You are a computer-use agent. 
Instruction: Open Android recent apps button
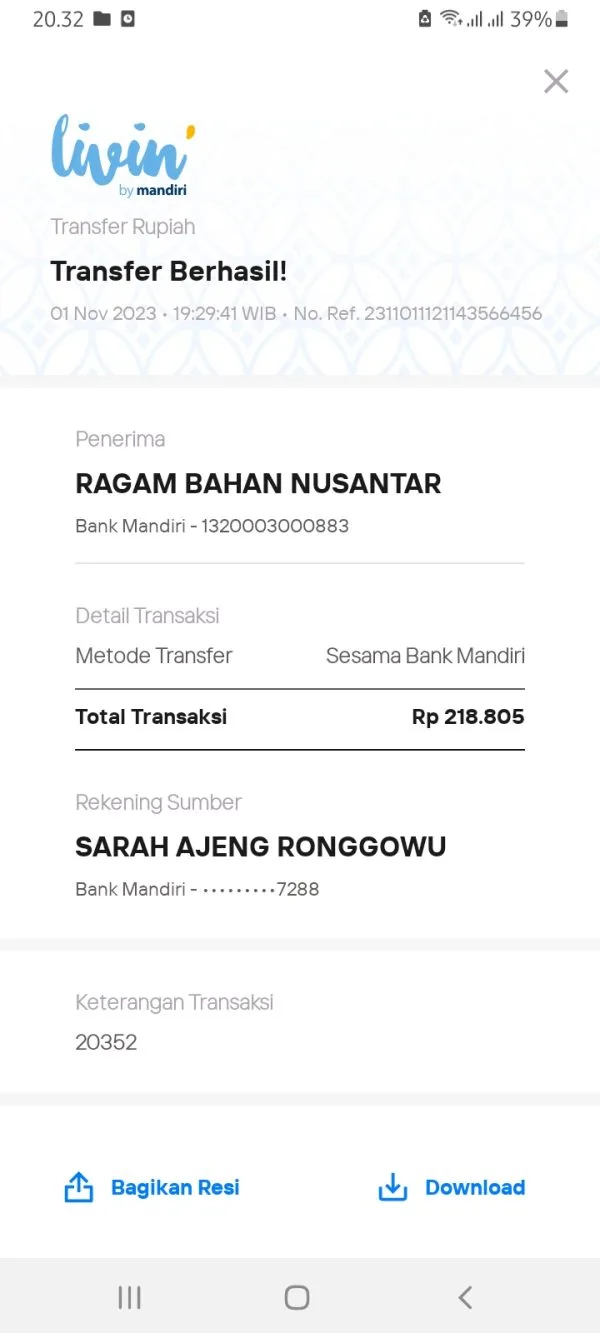click(x=129, y=1297)
